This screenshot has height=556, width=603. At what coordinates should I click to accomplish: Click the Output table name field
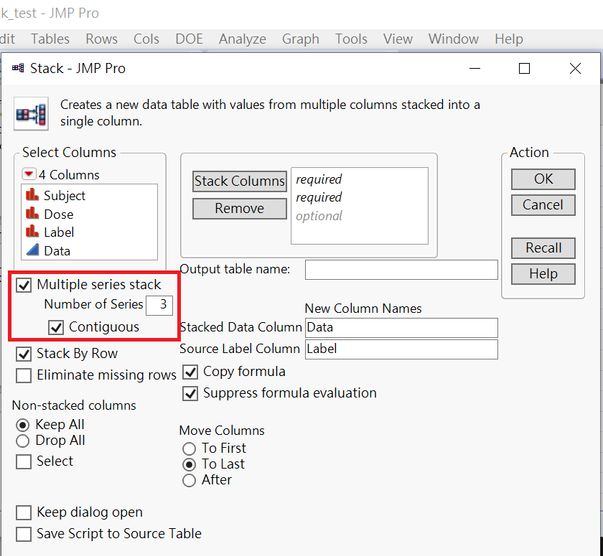(x=401, y=270)
